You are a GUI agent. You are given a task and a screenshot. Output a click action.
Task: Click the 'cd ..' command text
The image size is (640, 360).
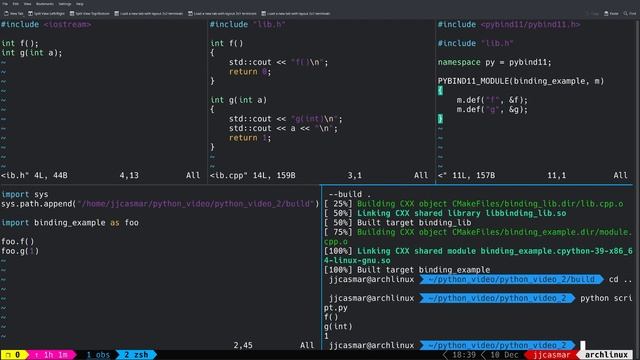pyautogui.click(x=620, y=280)
